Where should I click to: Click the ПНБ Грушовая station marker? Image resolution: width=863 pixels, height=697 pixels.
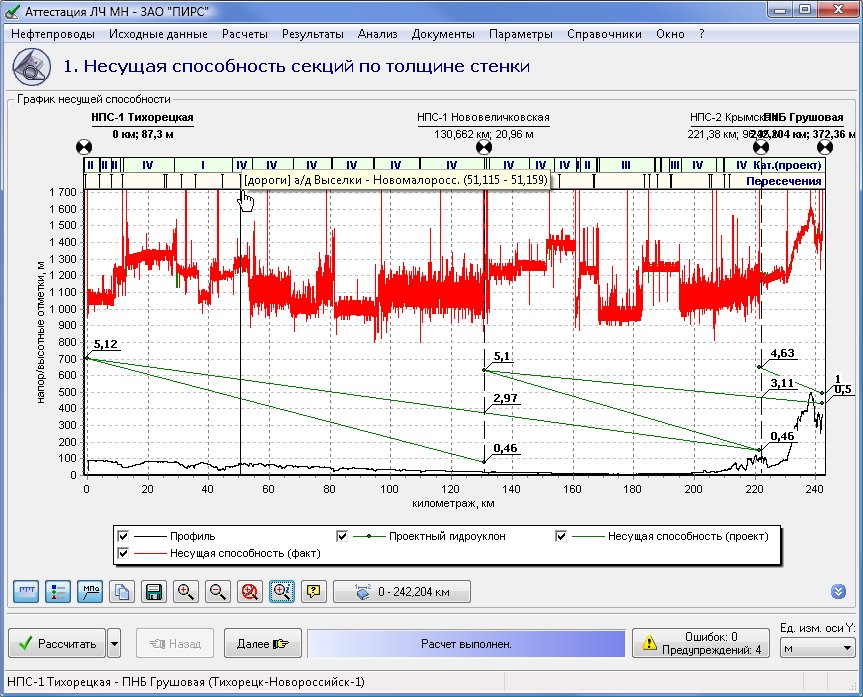point(824,147)
